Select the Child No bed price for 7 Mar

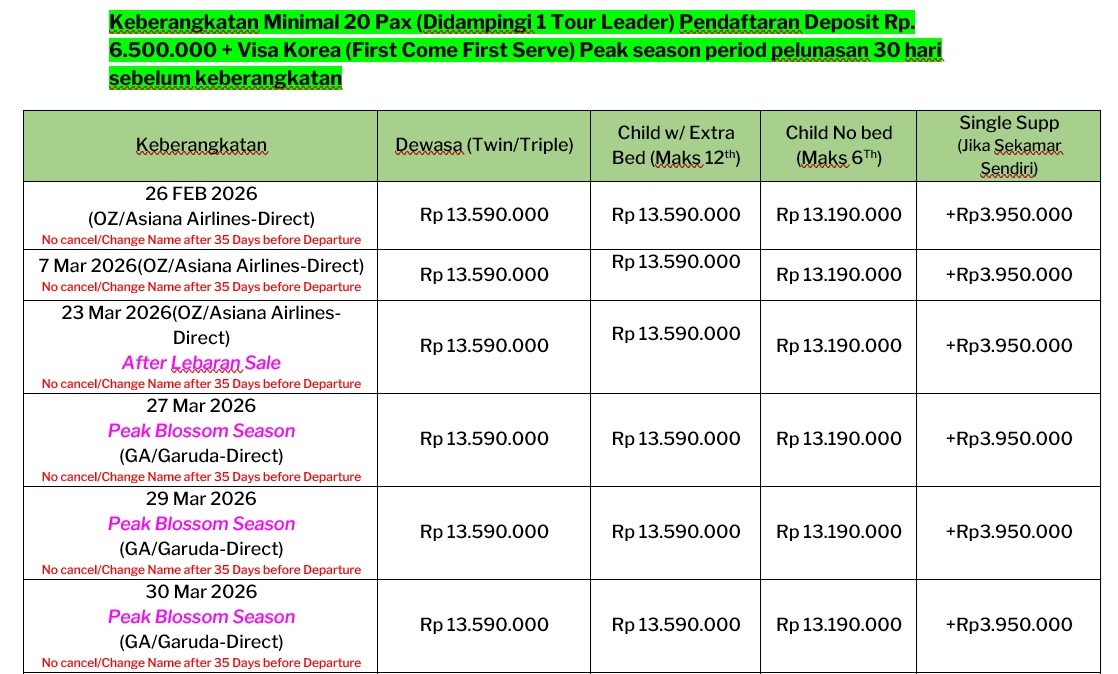click(838, 275)
